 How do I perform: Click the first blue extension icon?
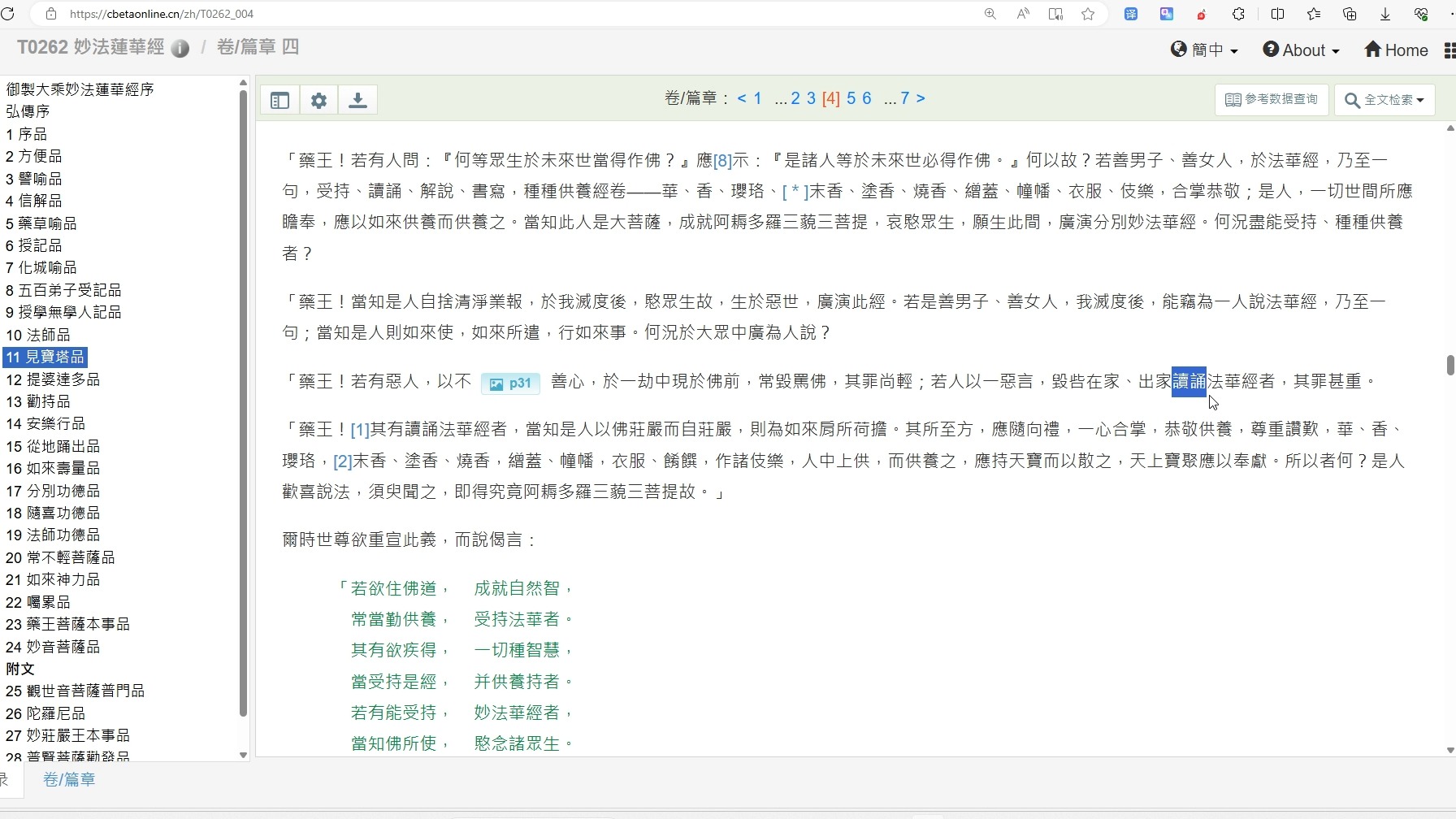pos(1131,14)
